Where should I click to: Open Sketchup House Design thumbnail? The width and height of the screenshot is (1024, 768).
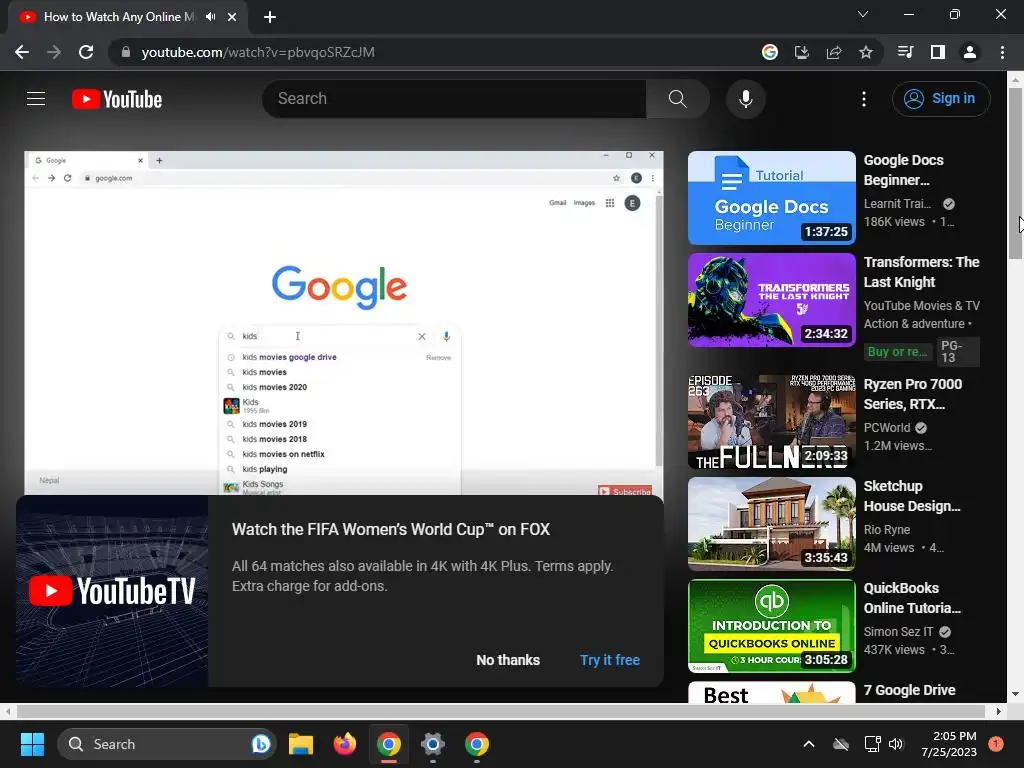tap(771, 524)
